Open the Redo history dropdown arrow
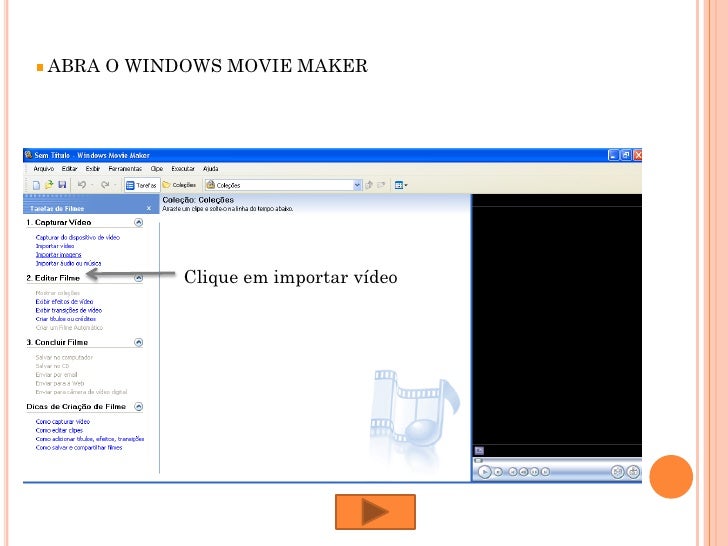This screenshot has height=546, width=728. [x=115, y=185]
